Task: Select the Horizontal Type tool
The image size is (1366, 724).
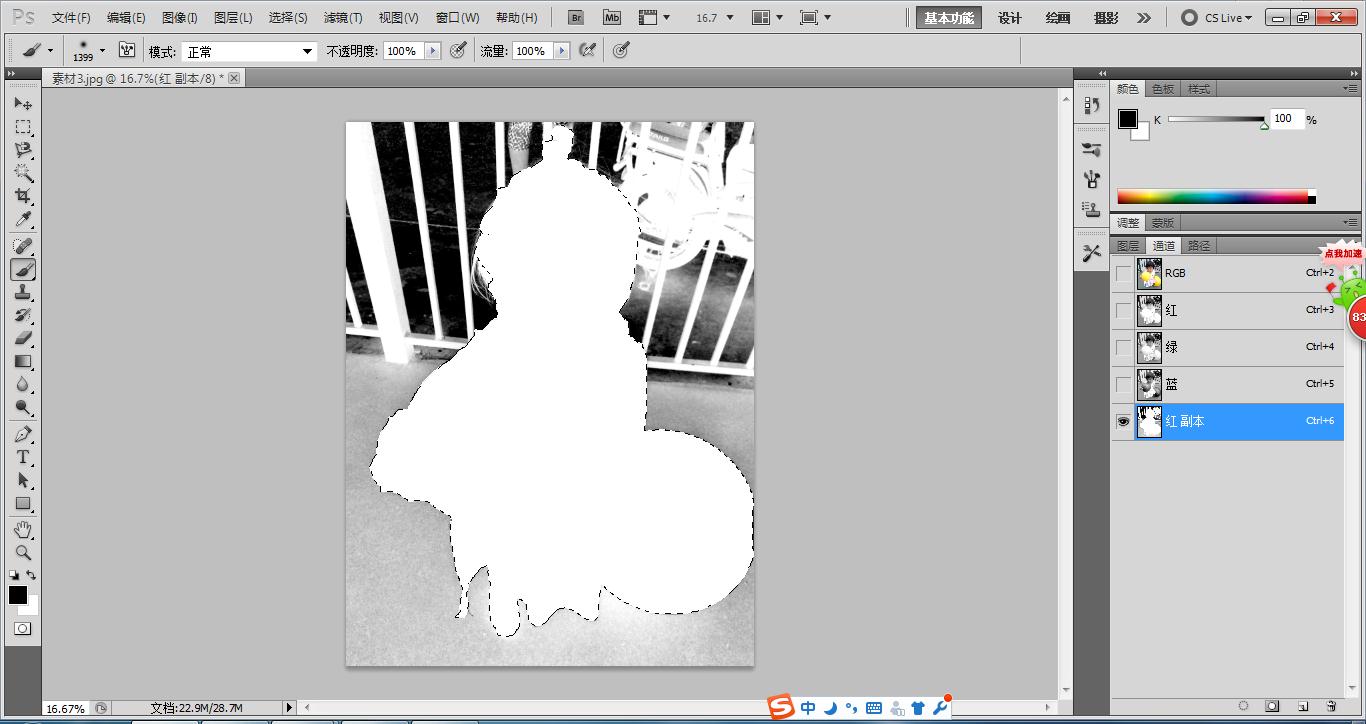Action: coord(23,458)
